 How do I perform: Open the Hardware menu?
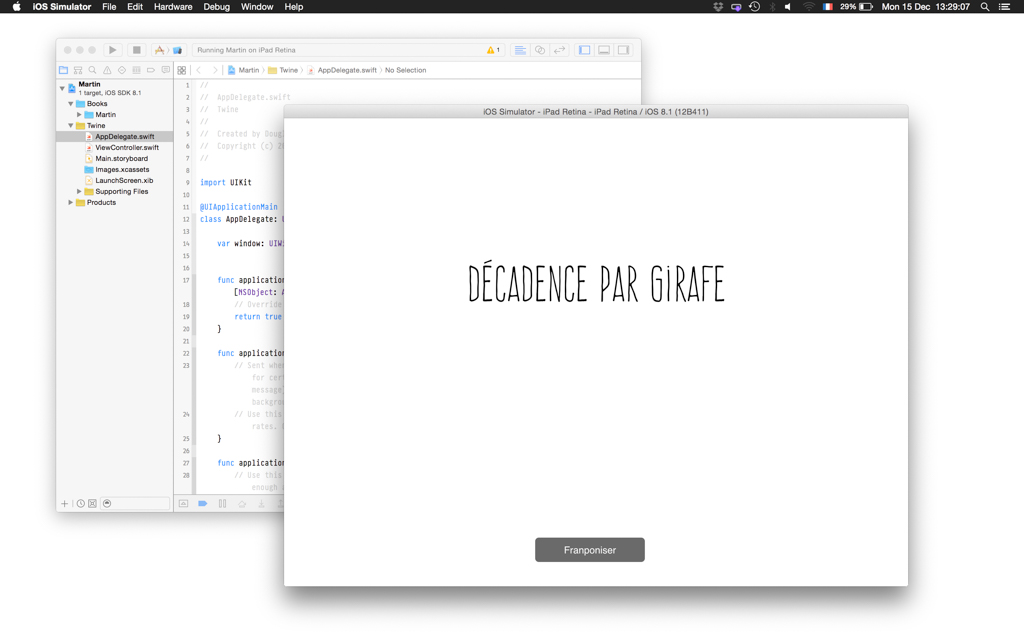(173, 7)
